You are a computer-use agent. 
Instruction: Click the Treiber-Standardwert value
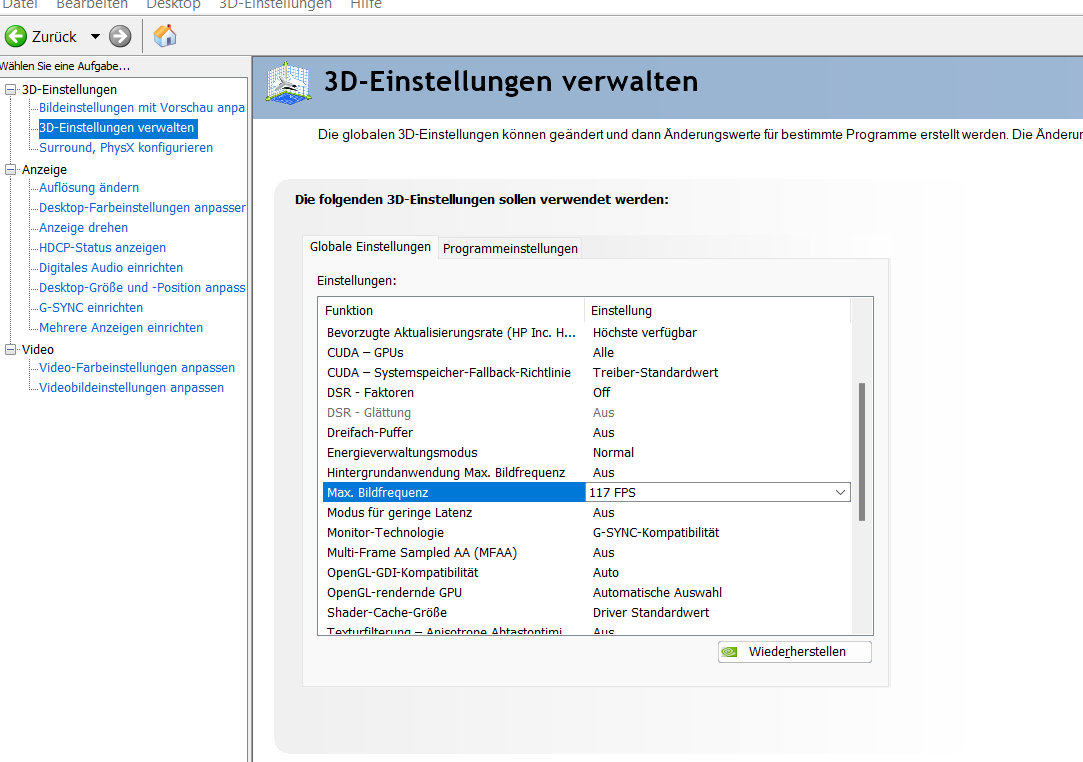click(655, 373)
